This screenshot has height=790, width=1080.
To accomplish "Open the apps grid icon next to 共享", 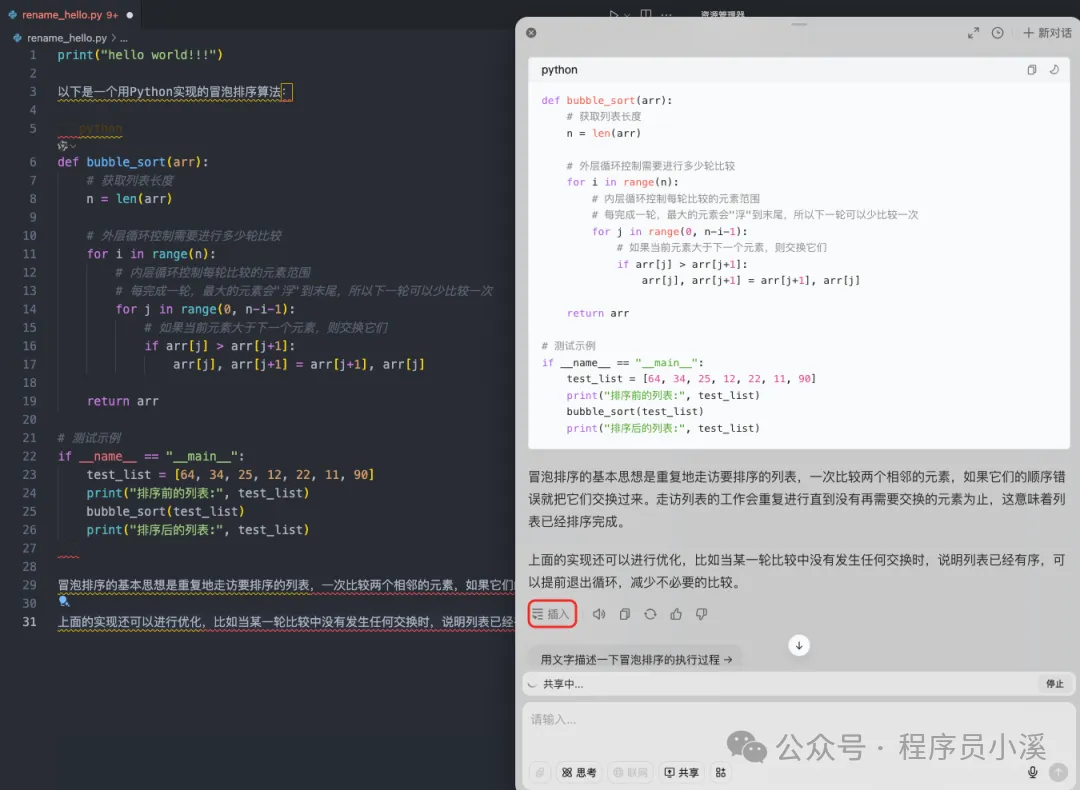I will coord(720,772).
